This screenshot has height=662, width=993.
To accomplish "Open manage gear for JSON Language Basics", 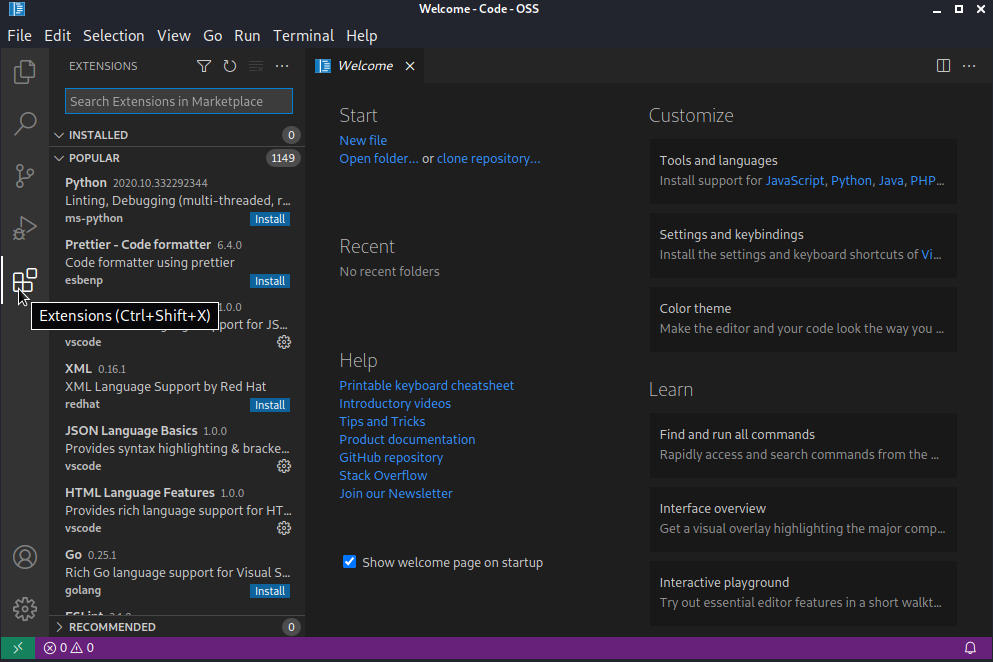I will 284,466.
